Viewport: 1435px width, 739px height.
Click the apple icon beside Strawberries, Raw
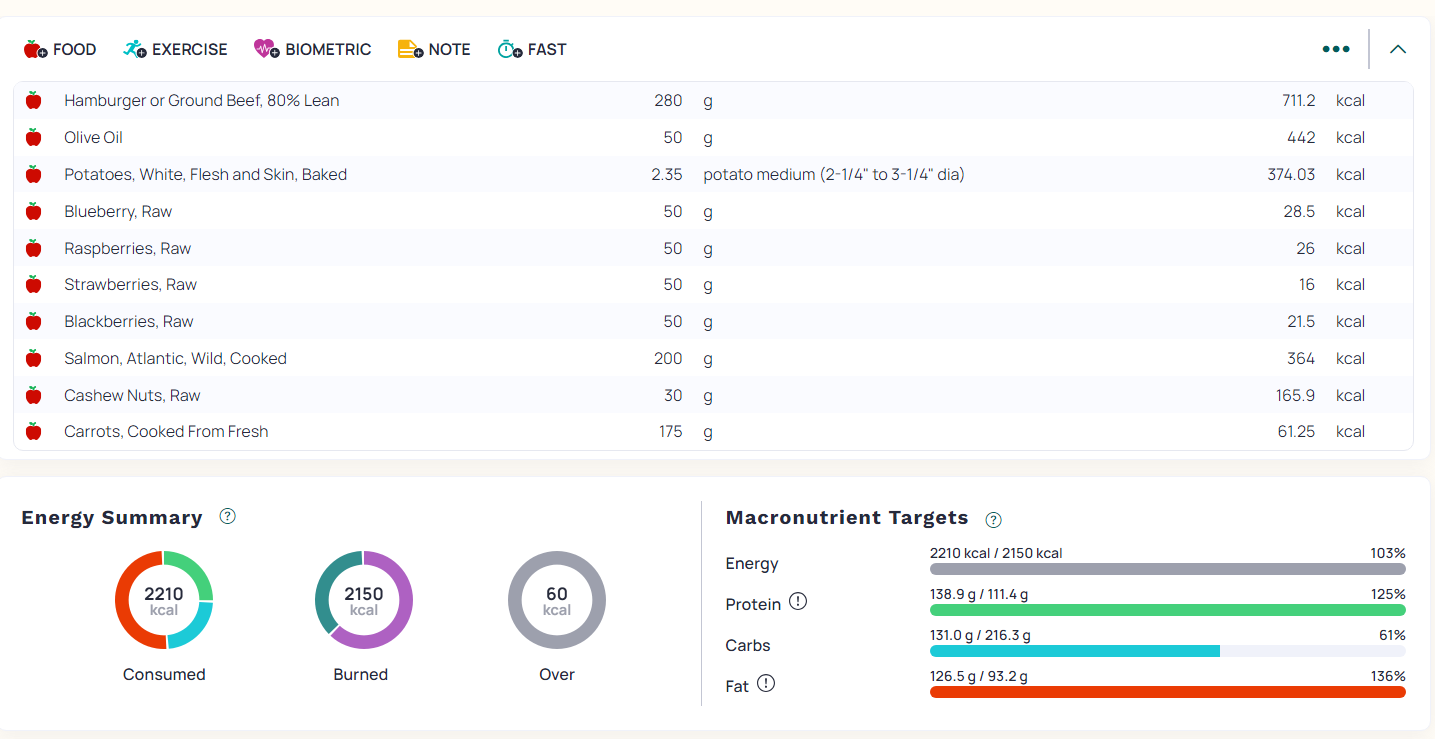click(33, 284)
